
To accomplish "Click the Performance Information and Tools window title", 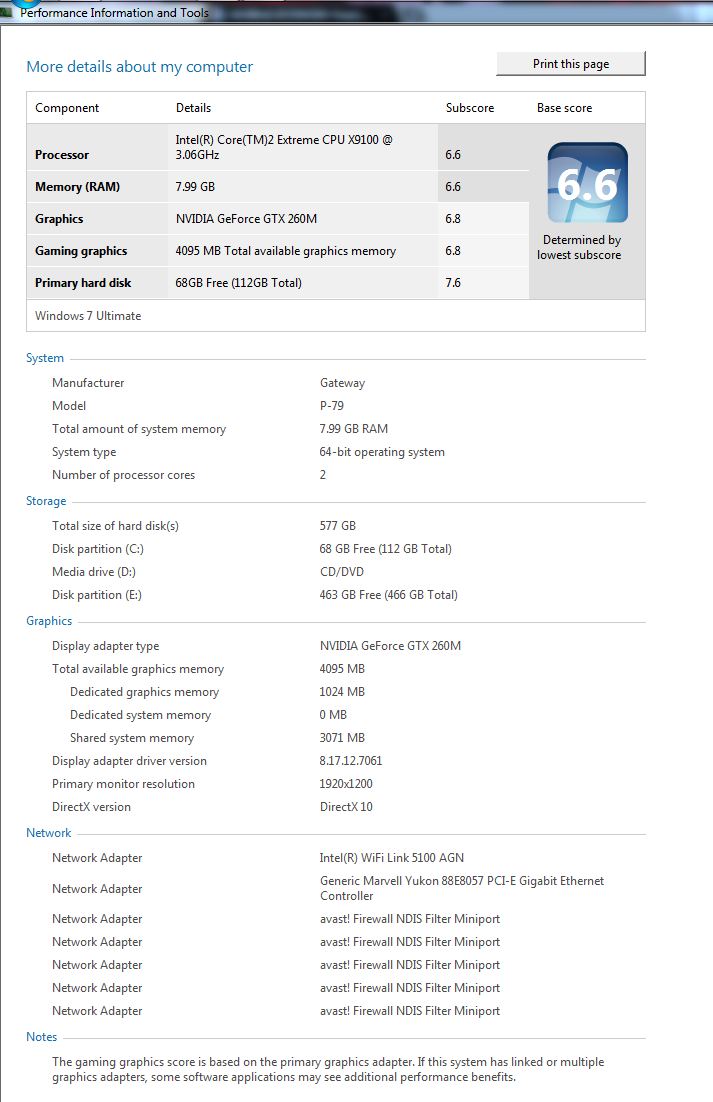I will [x=115, y=13].
